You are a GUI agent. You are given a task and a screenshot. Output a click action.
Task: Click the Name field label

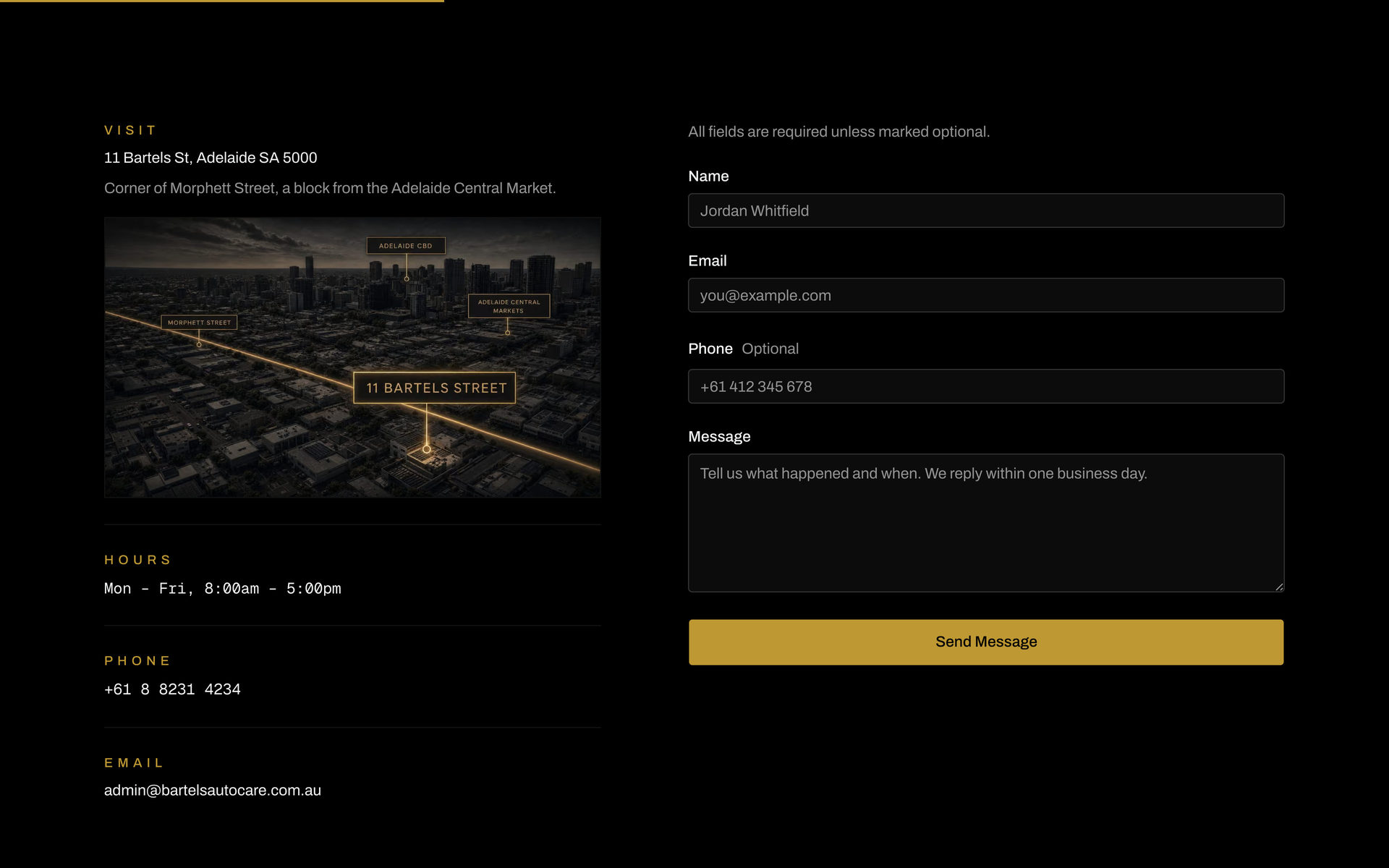click(708, 176)
